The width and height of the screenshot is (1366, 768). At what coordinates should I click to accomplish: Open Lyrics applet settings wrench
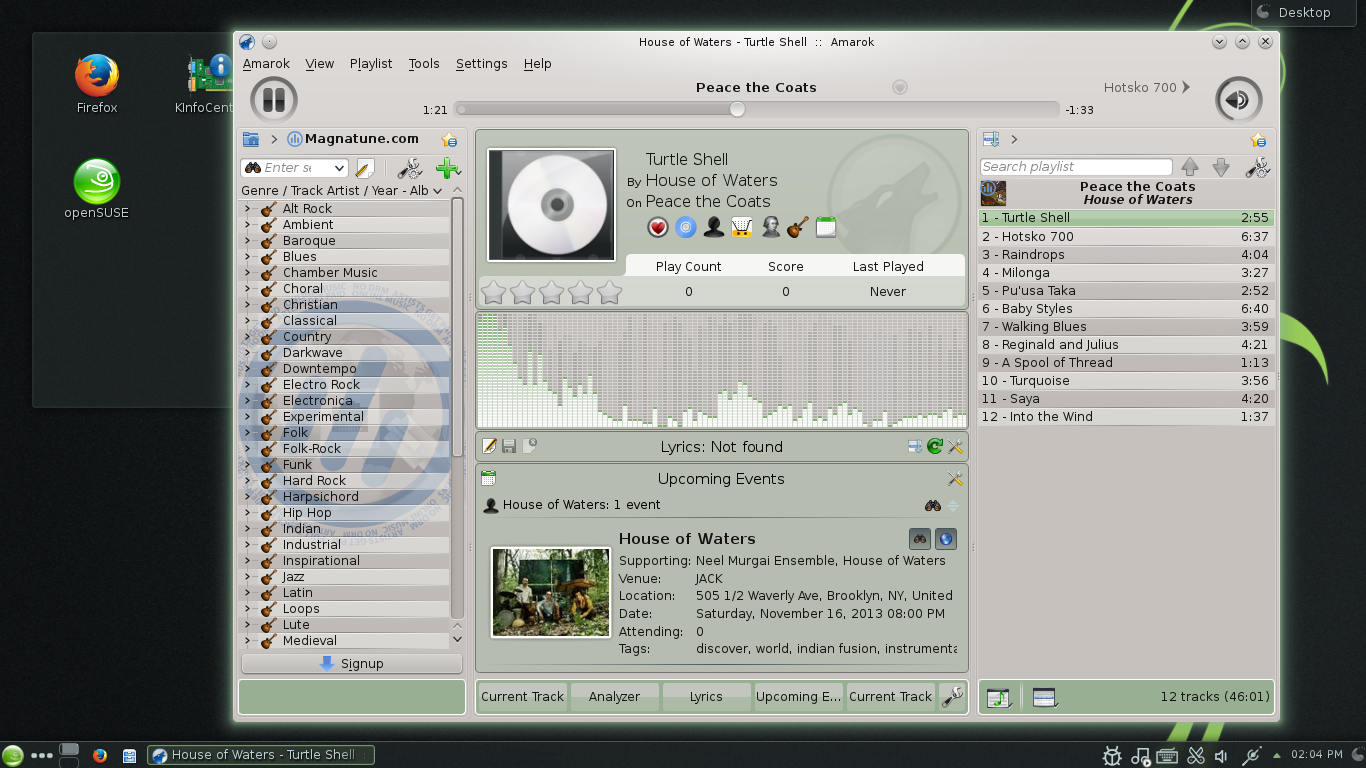tap(955, 447)
